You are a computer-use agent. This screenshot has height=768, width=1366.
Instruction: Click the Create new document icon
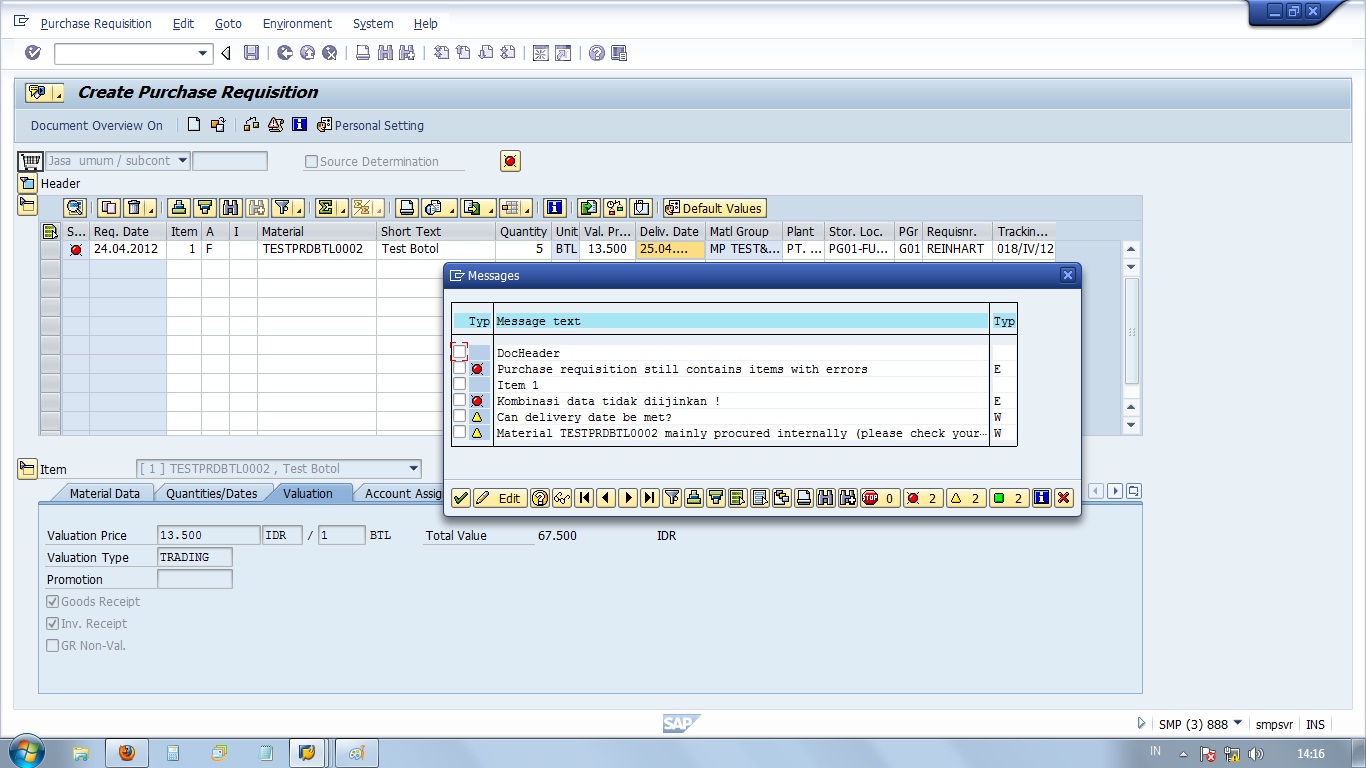coord(194,125)
